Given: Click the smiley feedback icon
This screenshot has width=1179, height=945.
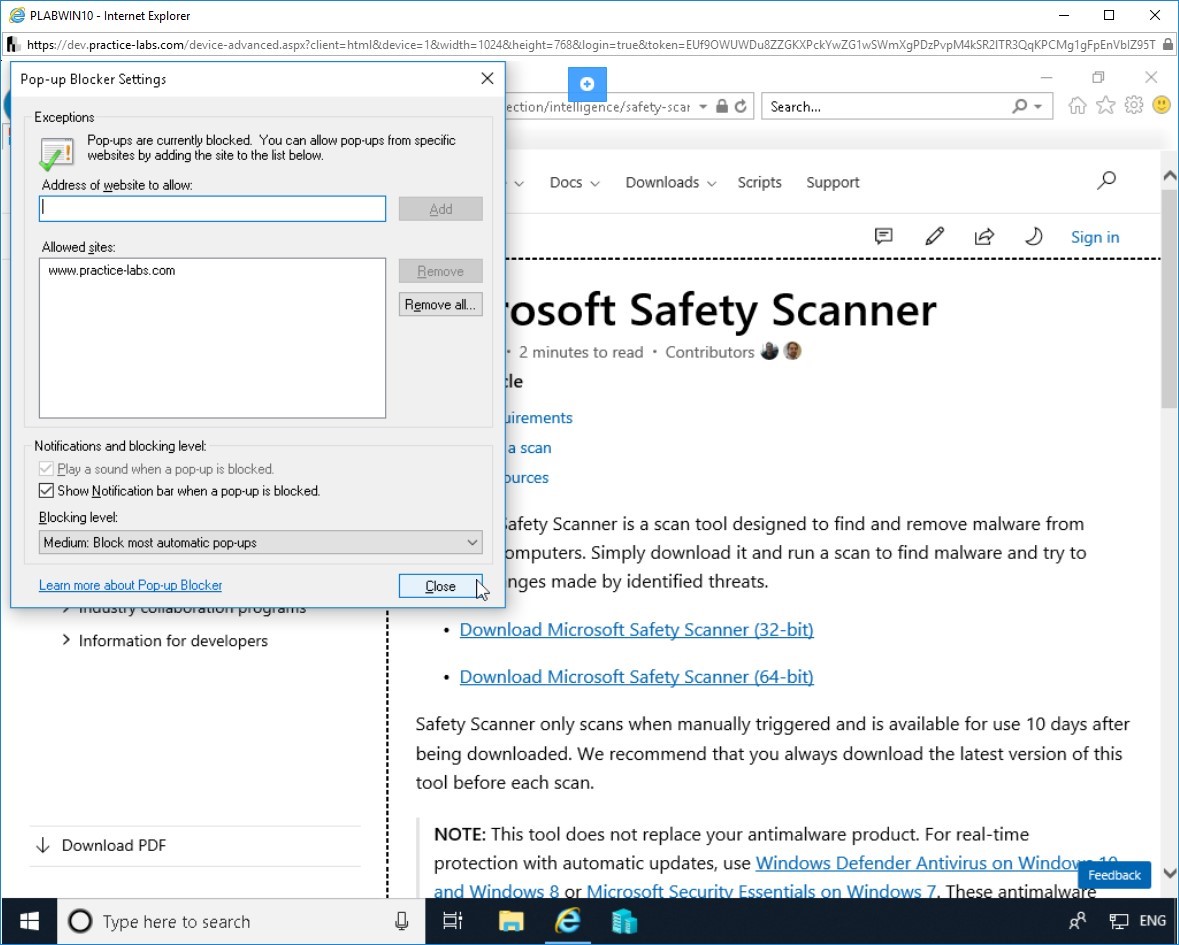Looking at the screenshot, I should pyautogui.click(x=1161, y=106).
